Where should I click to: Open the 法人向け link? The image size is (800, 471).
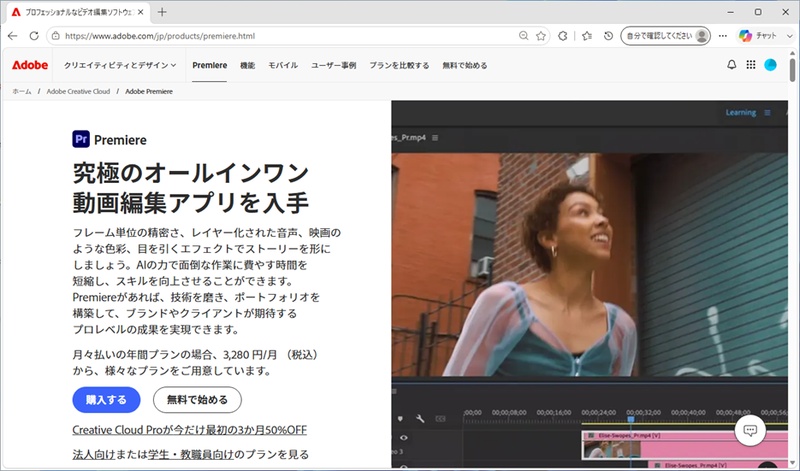(94, 454)
